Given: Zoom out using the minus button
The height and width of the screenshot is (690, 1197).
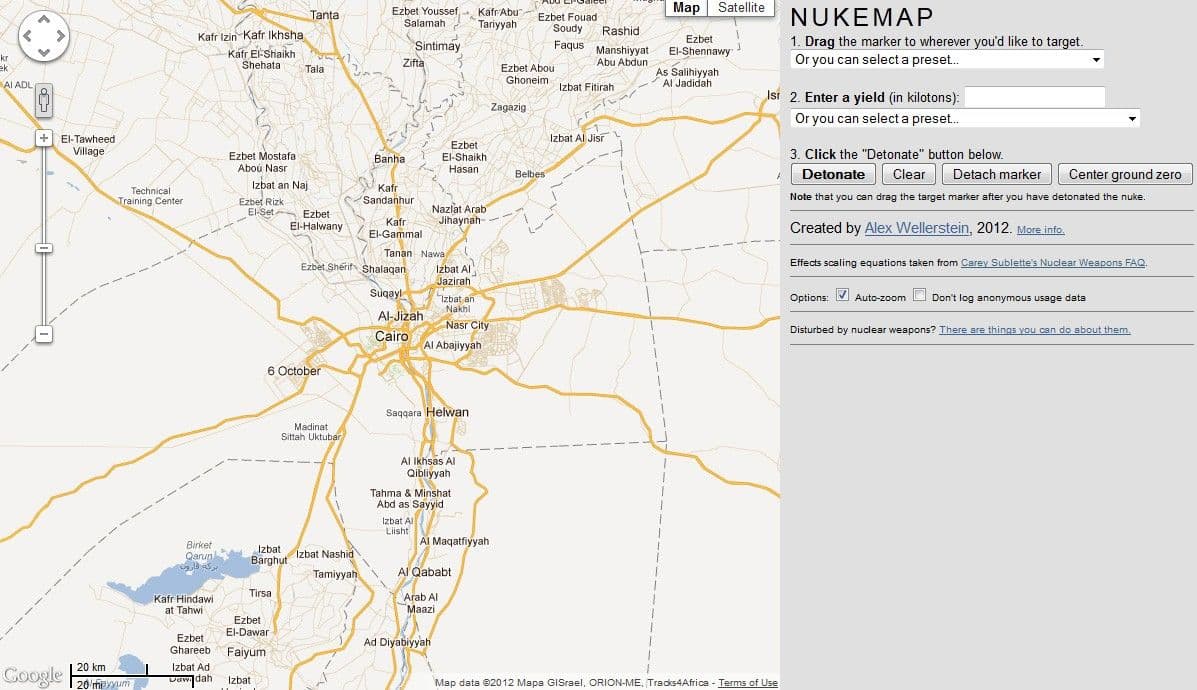Looking at the screenshot, I should coord(44,334).
